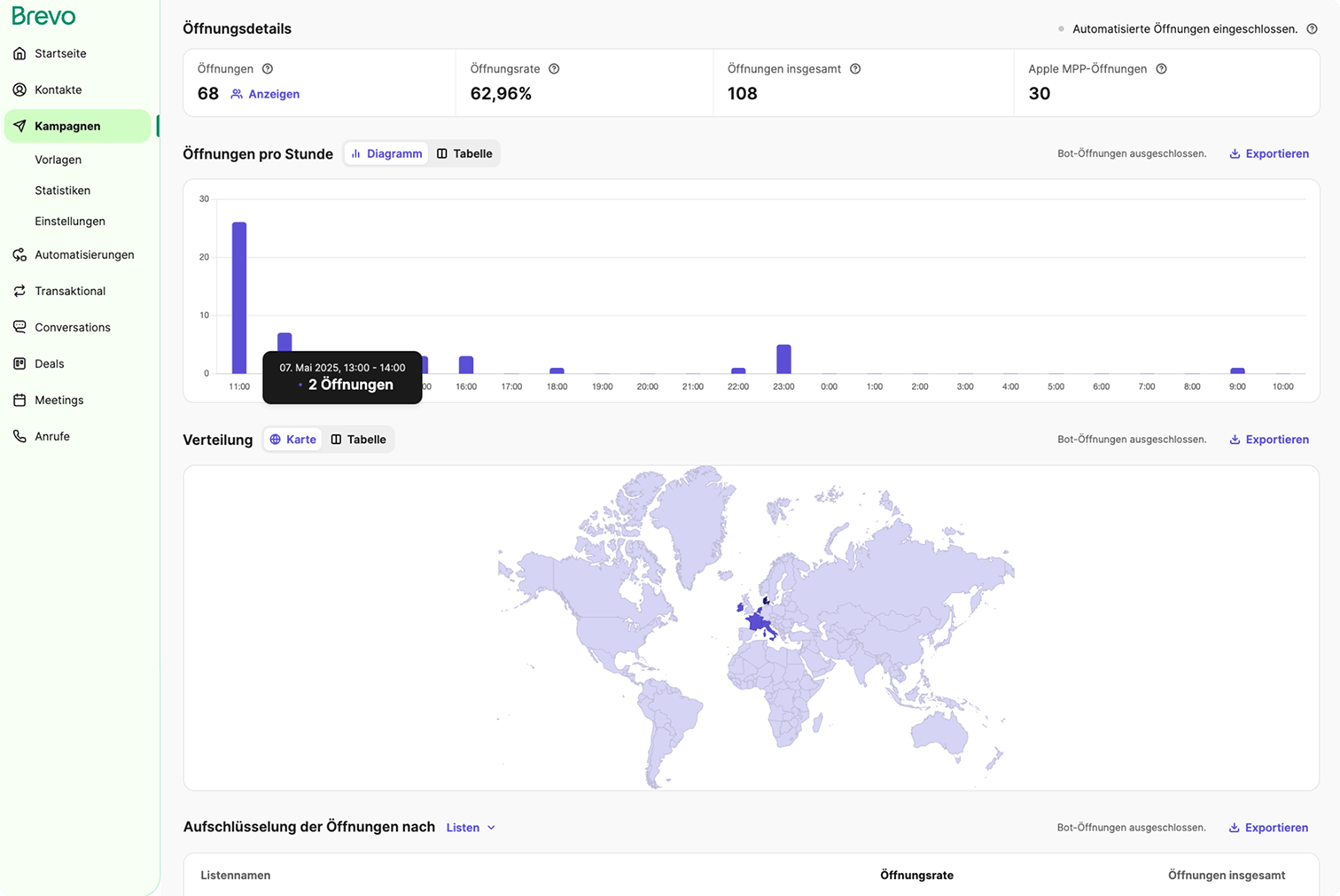Click the Brevo logo
This screenshot has width=1340, height=896.
(43, 16)
